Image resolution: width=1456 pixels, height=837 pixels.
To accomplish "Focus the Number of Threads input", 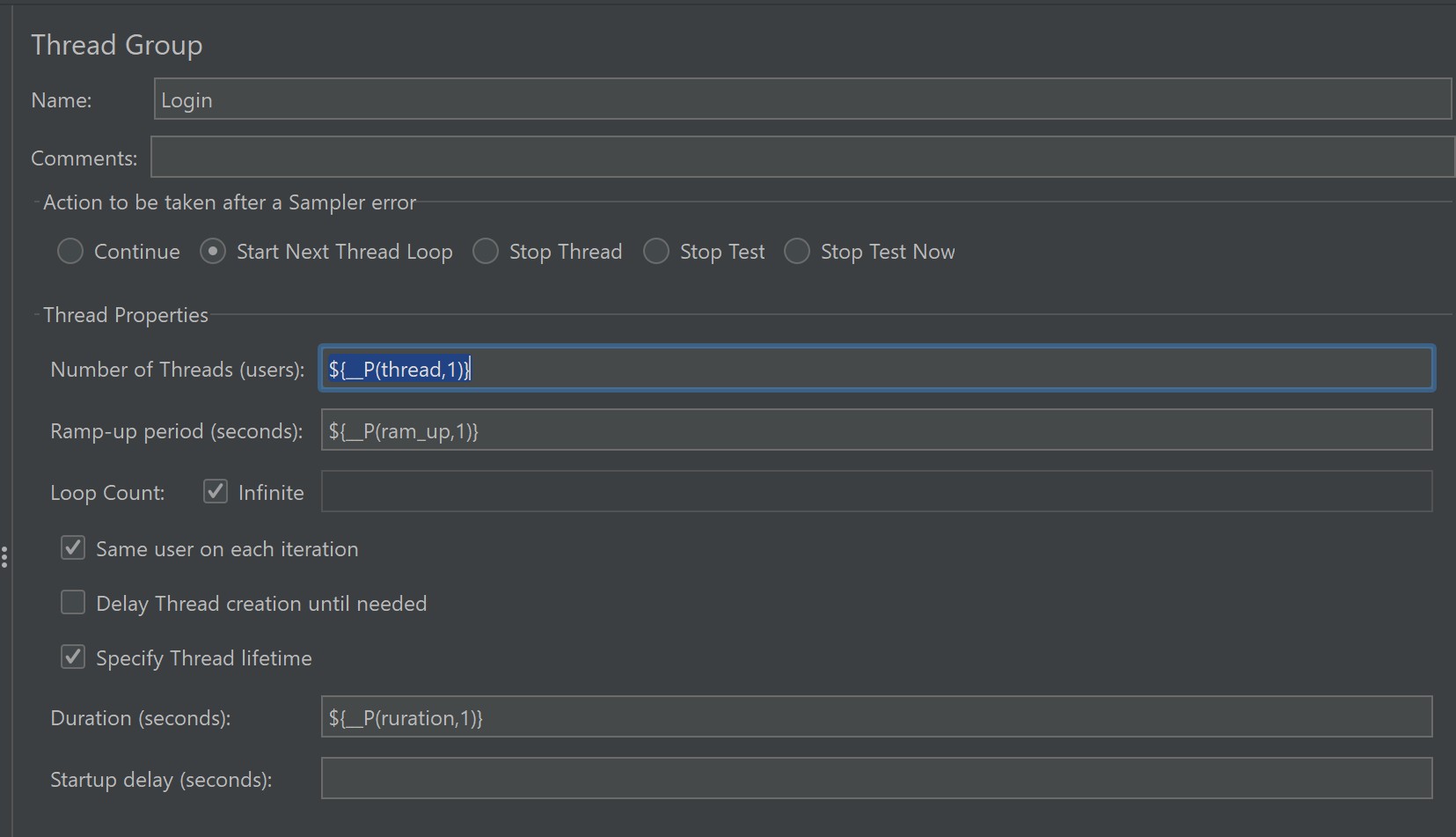I will coord(875,369).
